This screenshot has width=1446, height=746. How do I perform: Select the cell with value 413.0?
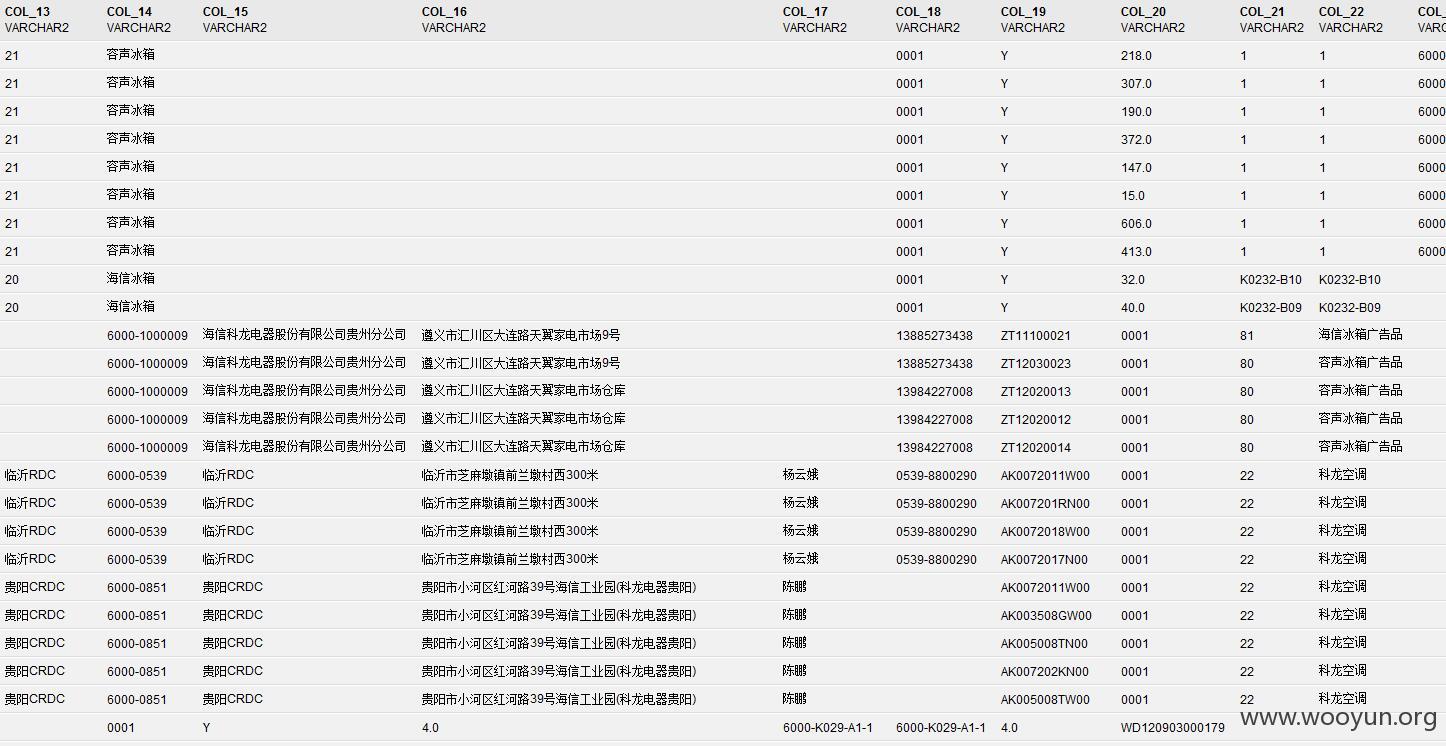click(x=1137, y=252)
